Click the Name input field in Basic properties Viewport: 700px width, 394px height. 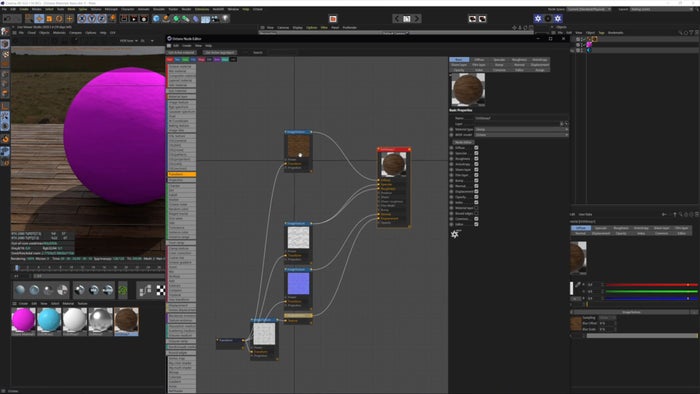[521, 118]
